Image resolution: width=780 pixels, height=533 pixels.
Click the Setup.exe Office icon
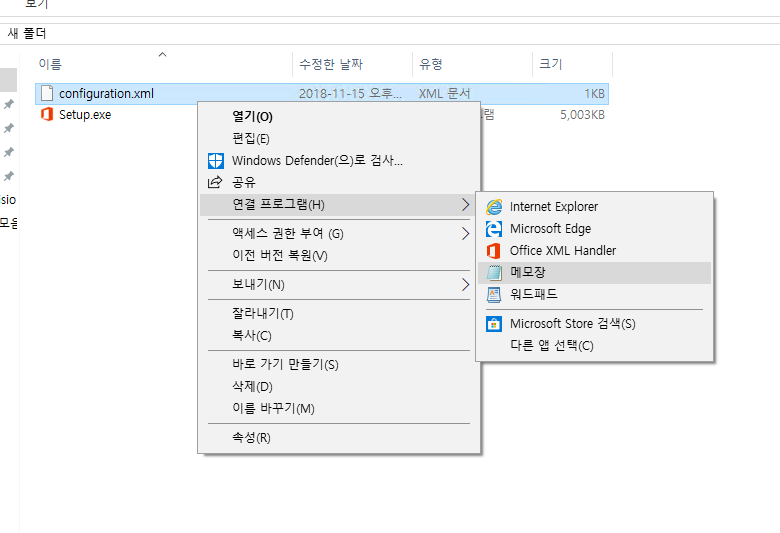tap(47, 114)
